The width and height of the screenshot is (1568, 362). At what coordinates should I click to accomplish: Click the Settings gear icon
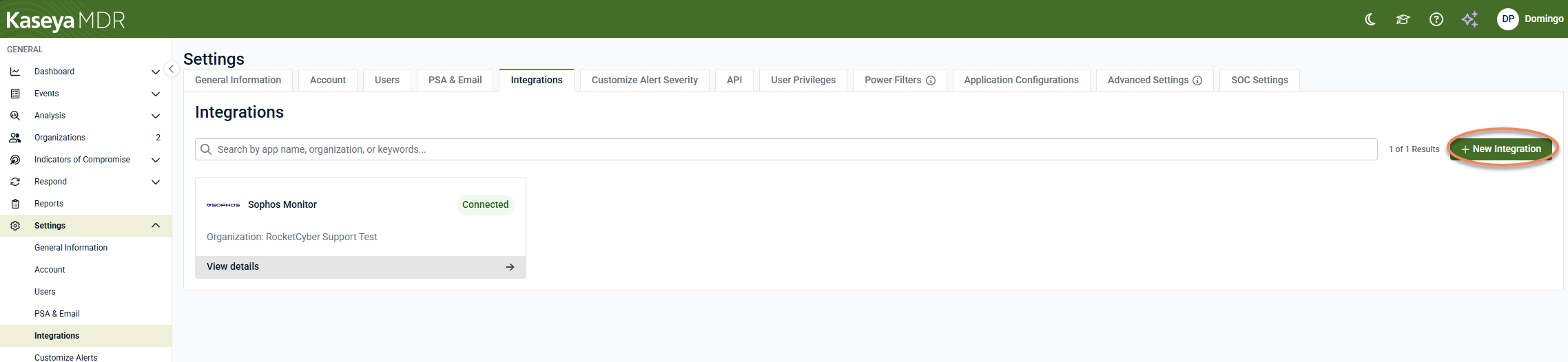click(x=15, y=226)
